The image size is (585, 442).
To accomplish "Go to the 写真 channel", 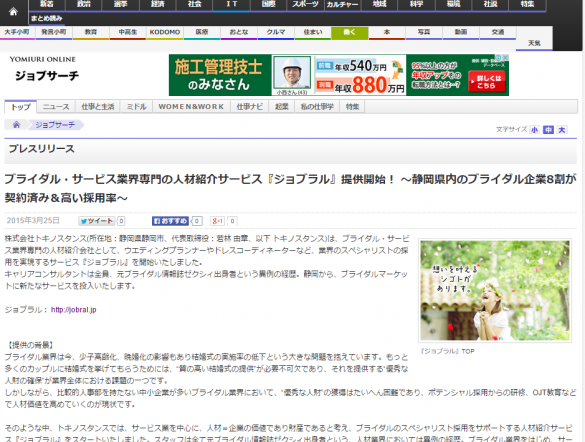I will pyautogui.click(x=424, y=32).
